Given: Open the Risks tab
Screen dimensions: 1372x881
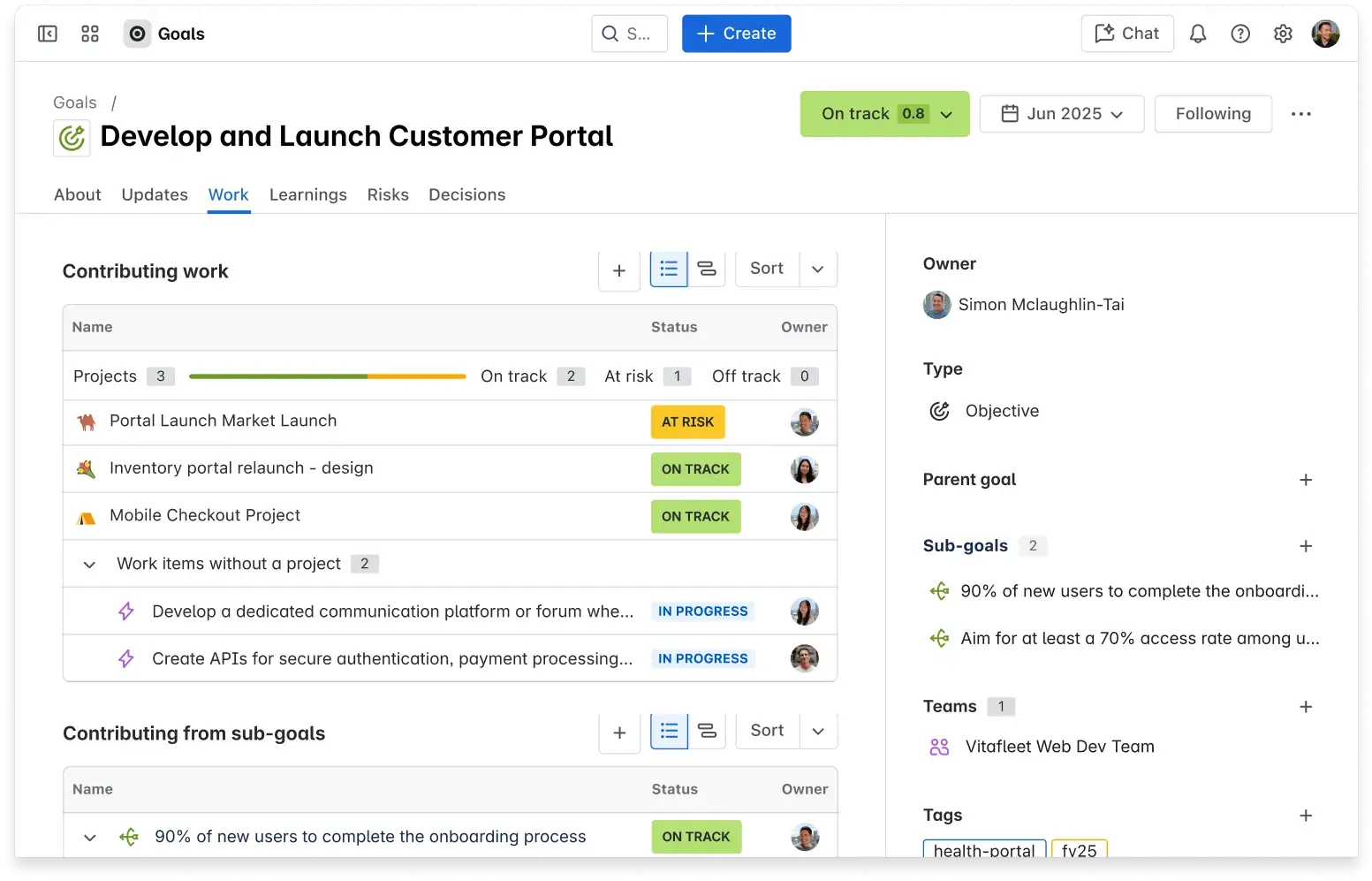Looking at the screenshot, I should click(x=388, y=194).
